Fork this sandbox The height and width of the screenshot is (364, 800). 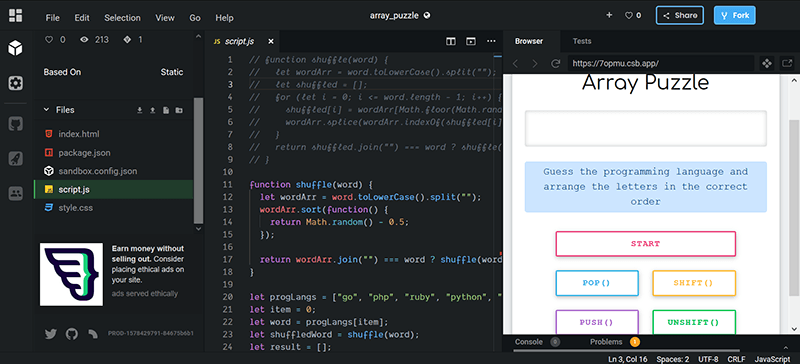[x=735, y=15]
